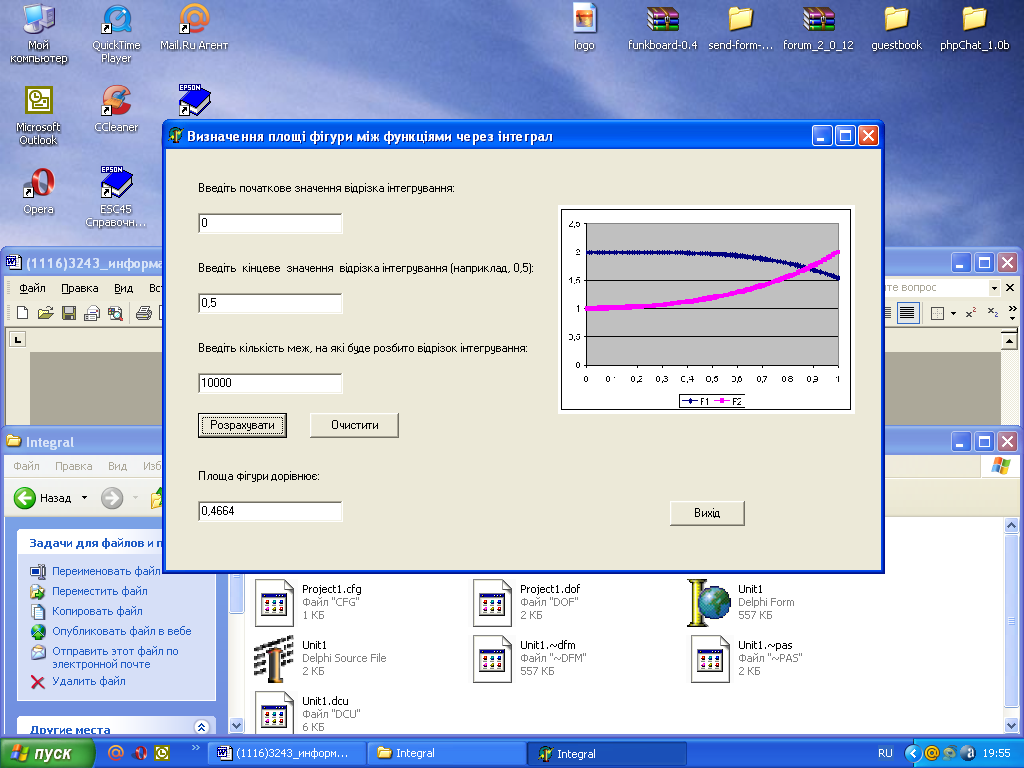Screen dimensions: 1024x768
Task: Click Save floppy icon in Word toolbar
Action: pos(69,313)
